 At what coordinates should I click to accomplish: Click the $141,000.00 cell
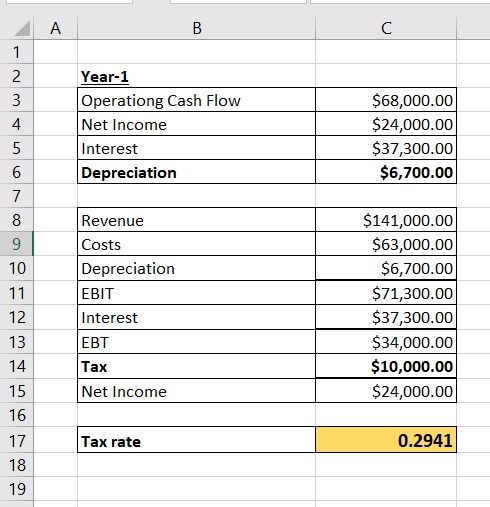(386, 220)
